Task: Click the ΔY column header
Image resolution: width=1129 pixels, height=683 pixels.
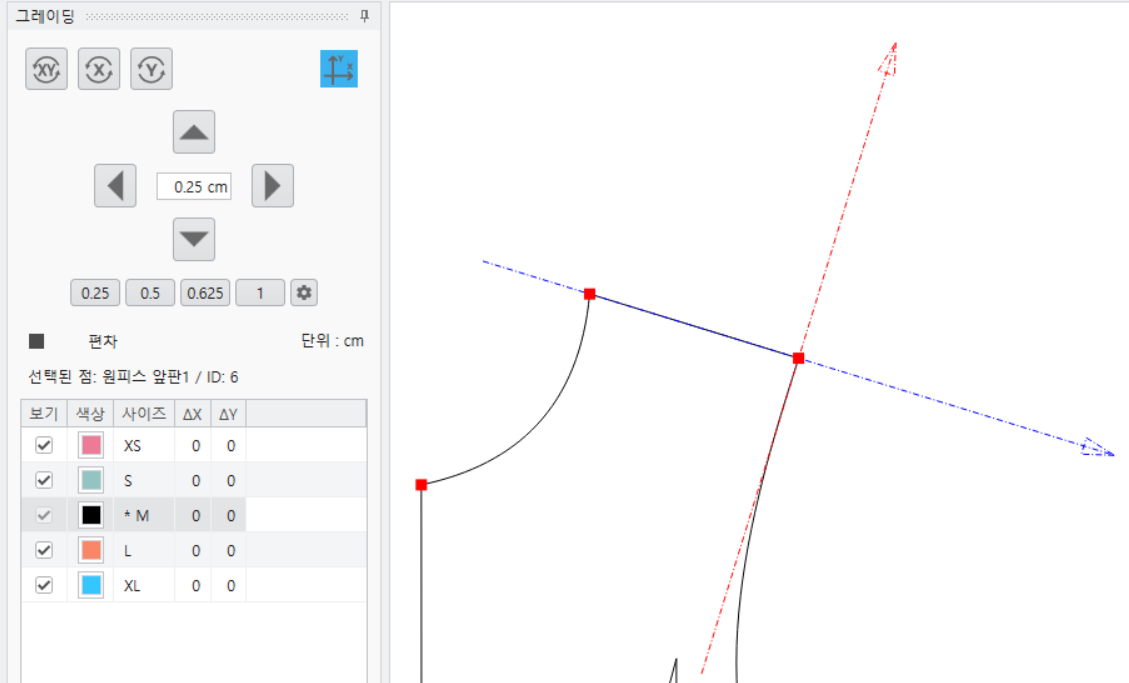Action: 228,414
